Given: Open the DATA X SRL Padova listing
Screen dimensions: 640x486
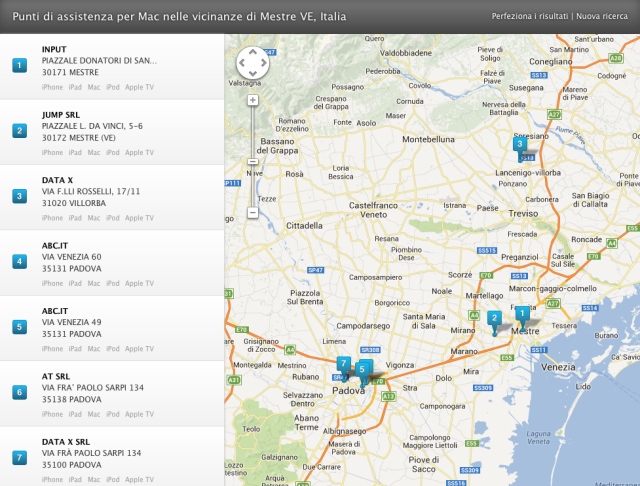Looking at the screenshot, I should (x=112, y=457).
